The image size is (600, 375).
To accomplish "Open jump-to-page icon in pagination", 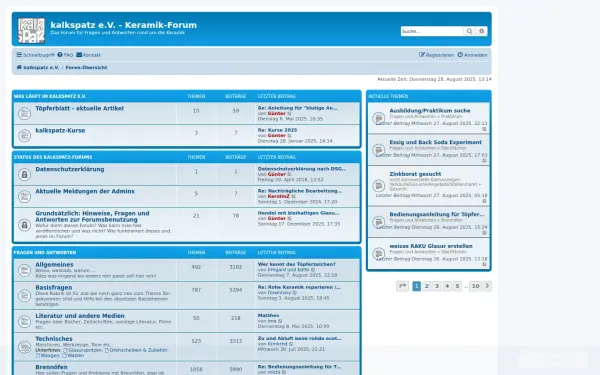I will (403, 286).
